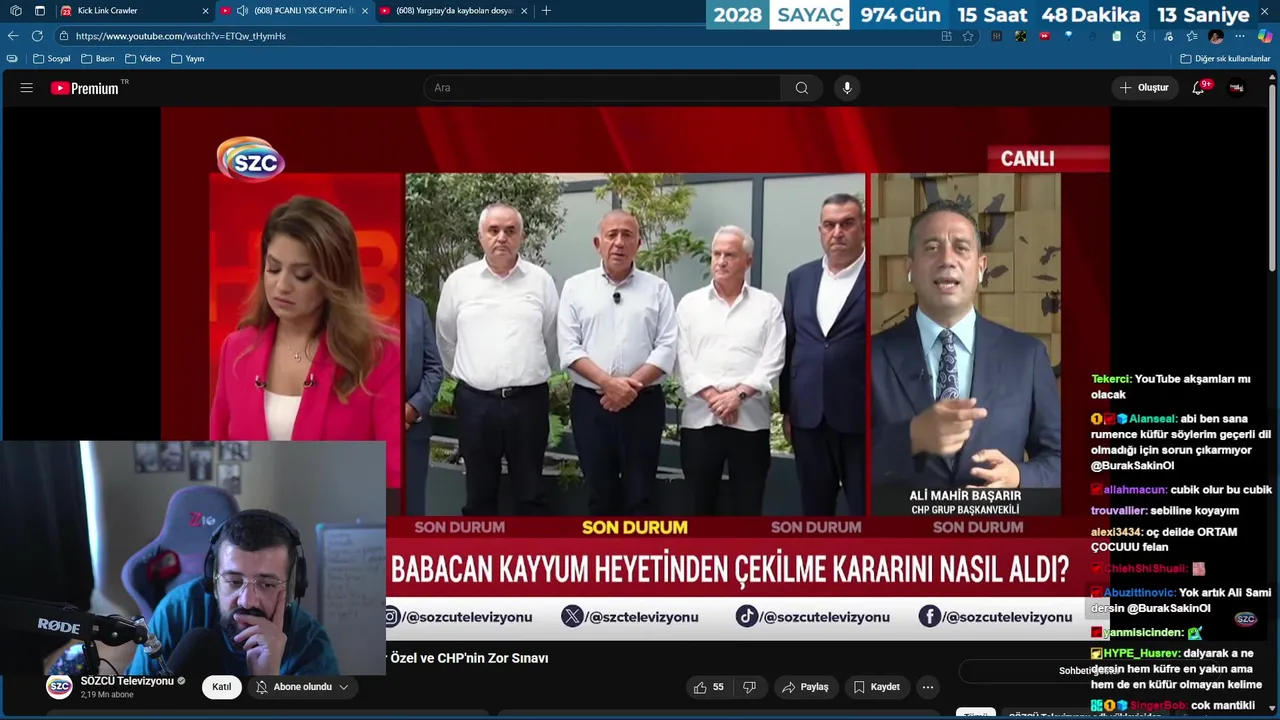
Task: Open browser settings and more menu
Action: [1240, 36]
